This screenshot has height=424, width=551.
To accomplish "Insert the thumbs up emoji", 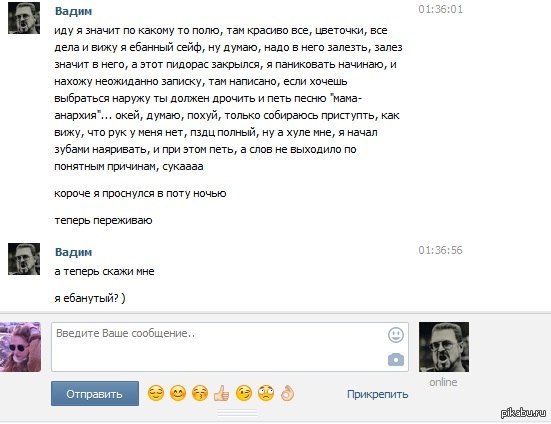I will (222, 393).
